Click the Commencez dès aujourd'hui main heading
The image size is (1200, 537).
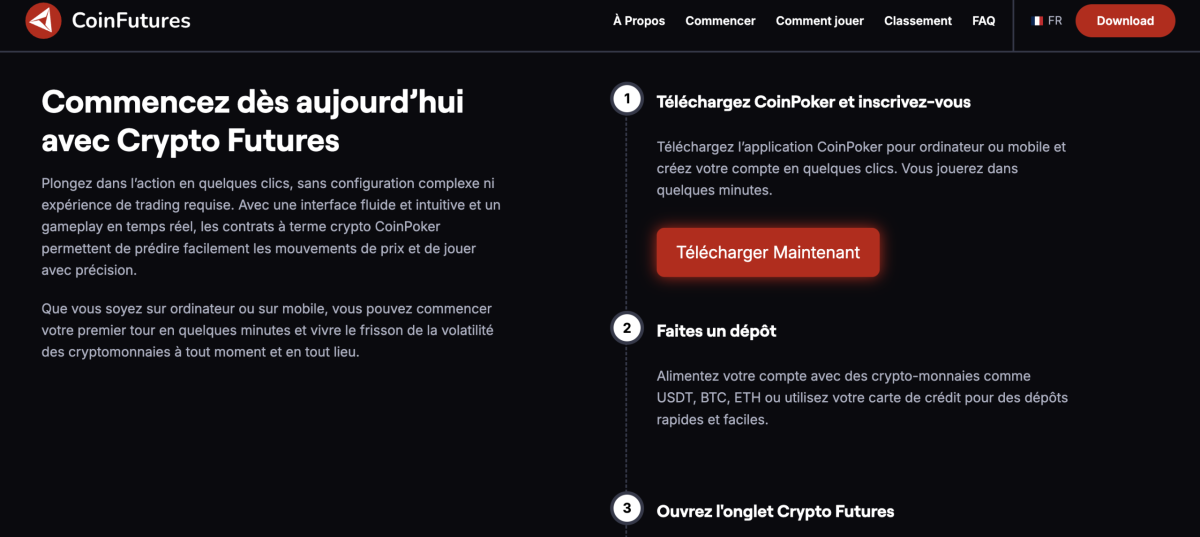(253, 121)
